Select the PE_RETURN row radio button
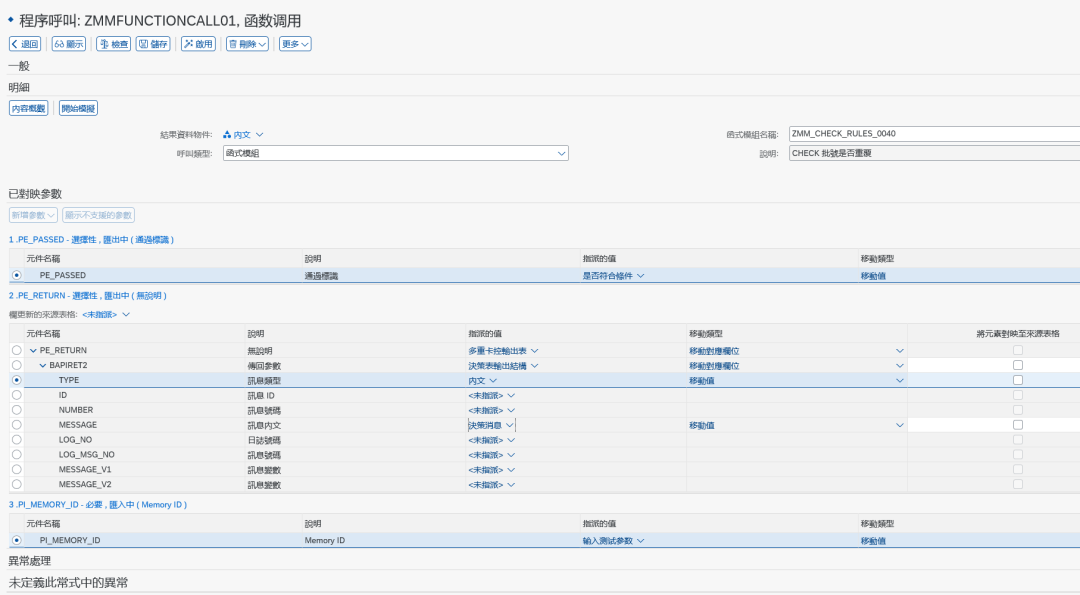The width and height of the screenshot is (1080, 595). [17, 351]
